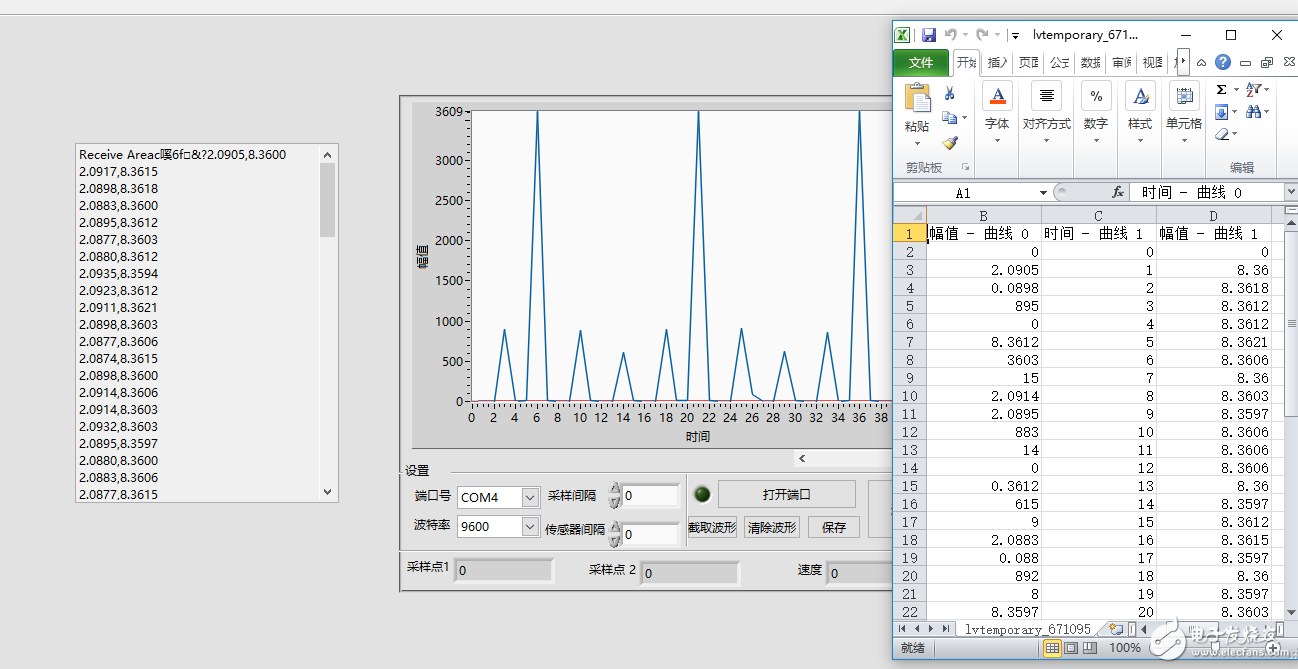Click the 保存 button
This screenshot has width=1298, height=669.
point(834,527)
